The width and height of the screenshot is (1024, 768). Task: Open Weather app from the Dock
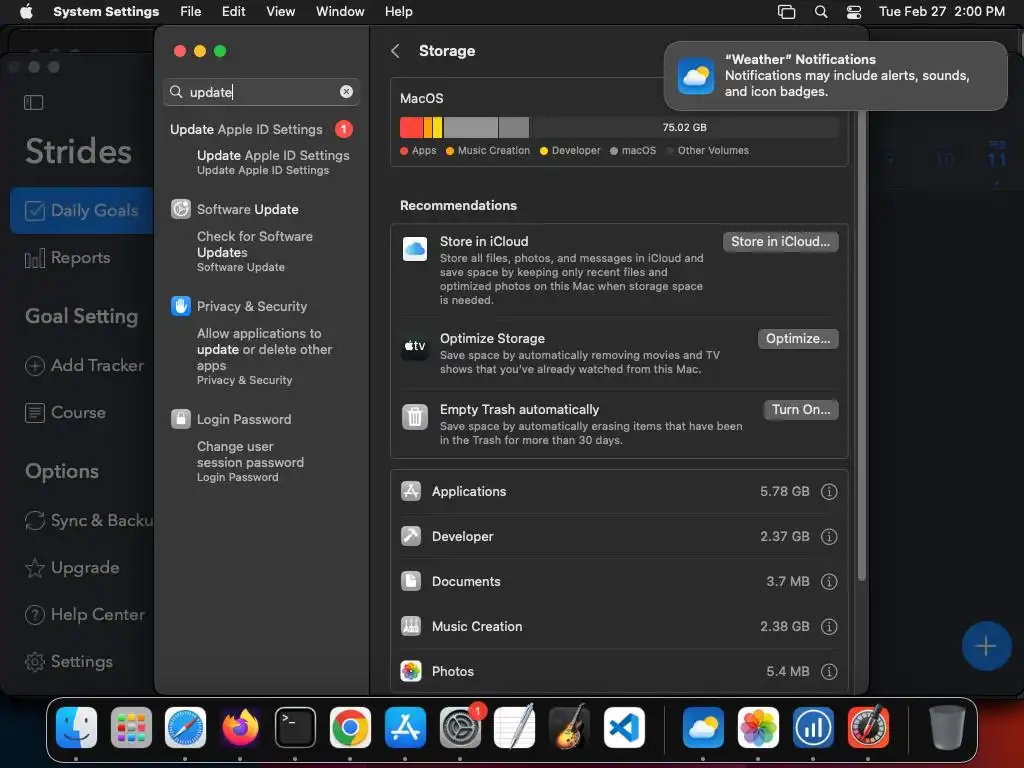pyautogui.click(x=703, y=728)
